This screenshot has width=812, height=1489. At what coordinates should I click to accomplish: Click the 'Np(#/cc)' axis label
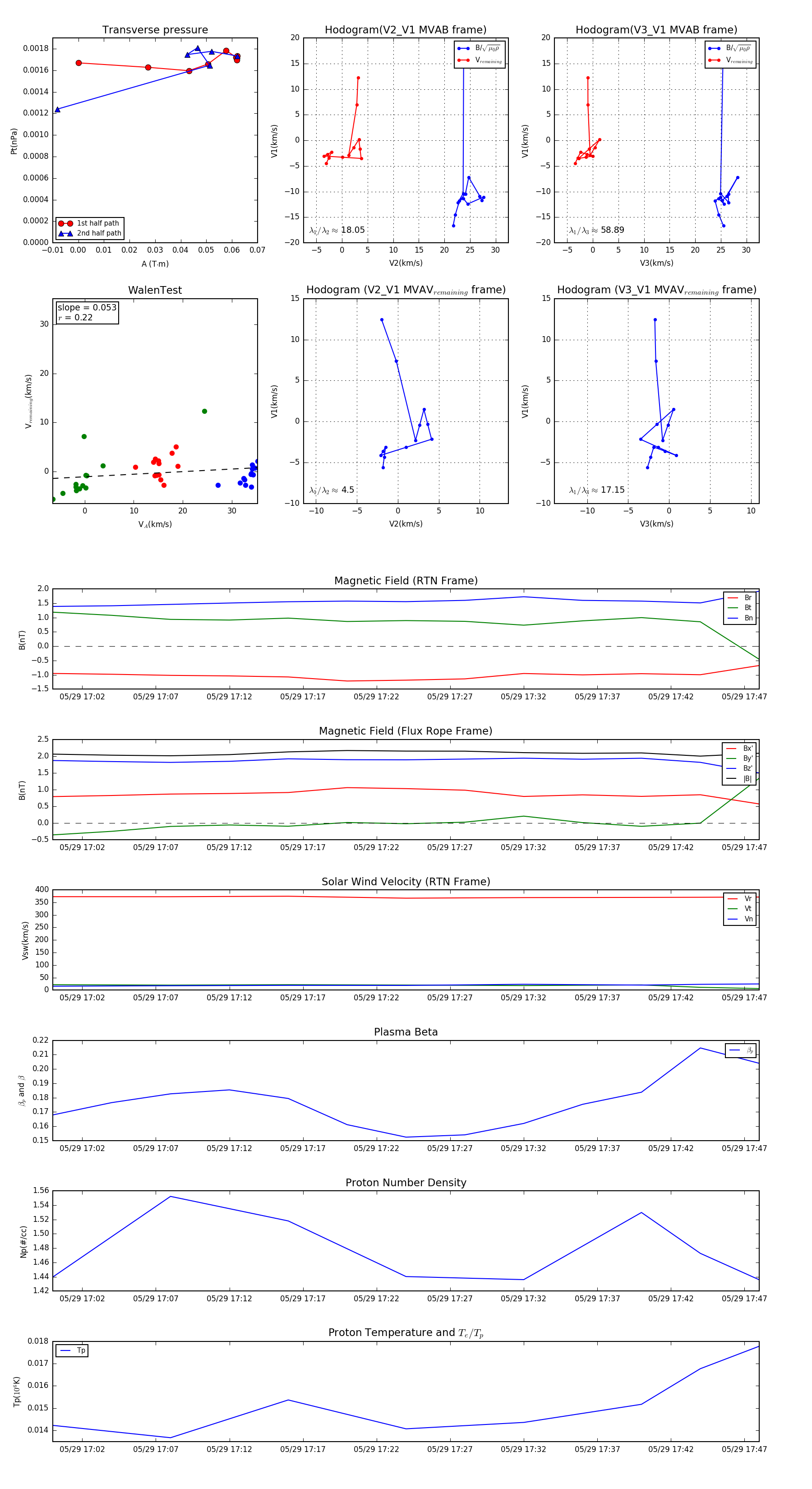(24, 1241)
